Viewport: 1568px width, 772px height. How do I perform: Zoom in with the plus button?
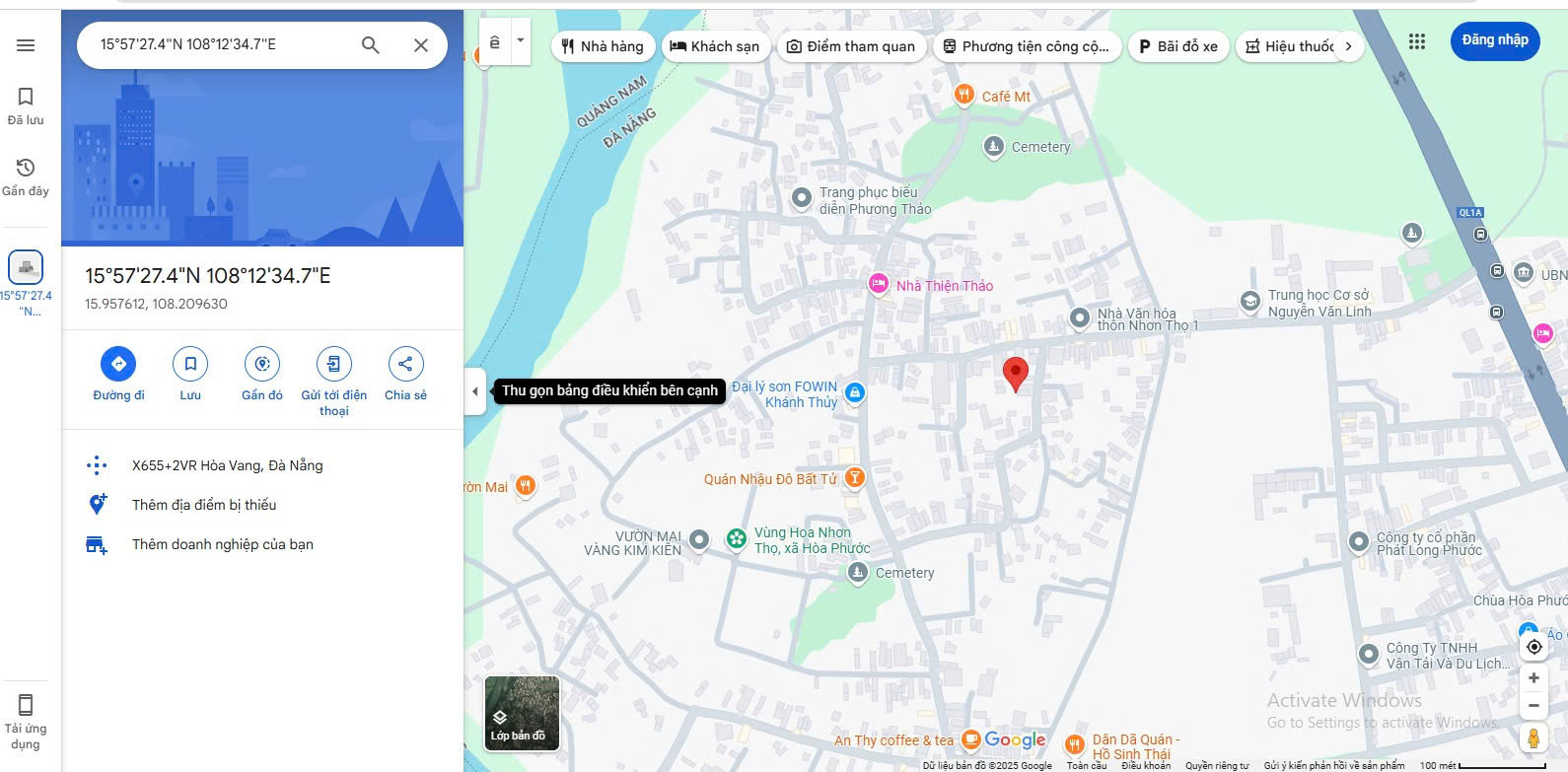(1533, 678)
